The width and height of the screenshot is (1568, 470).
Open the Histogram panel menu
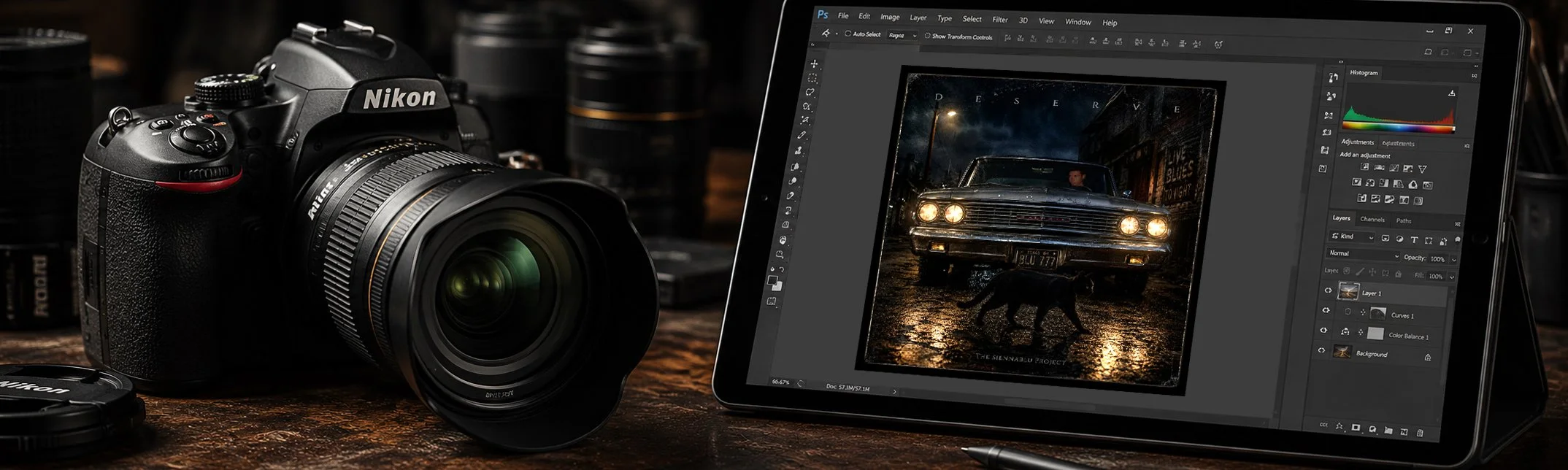click(1474, 76)
